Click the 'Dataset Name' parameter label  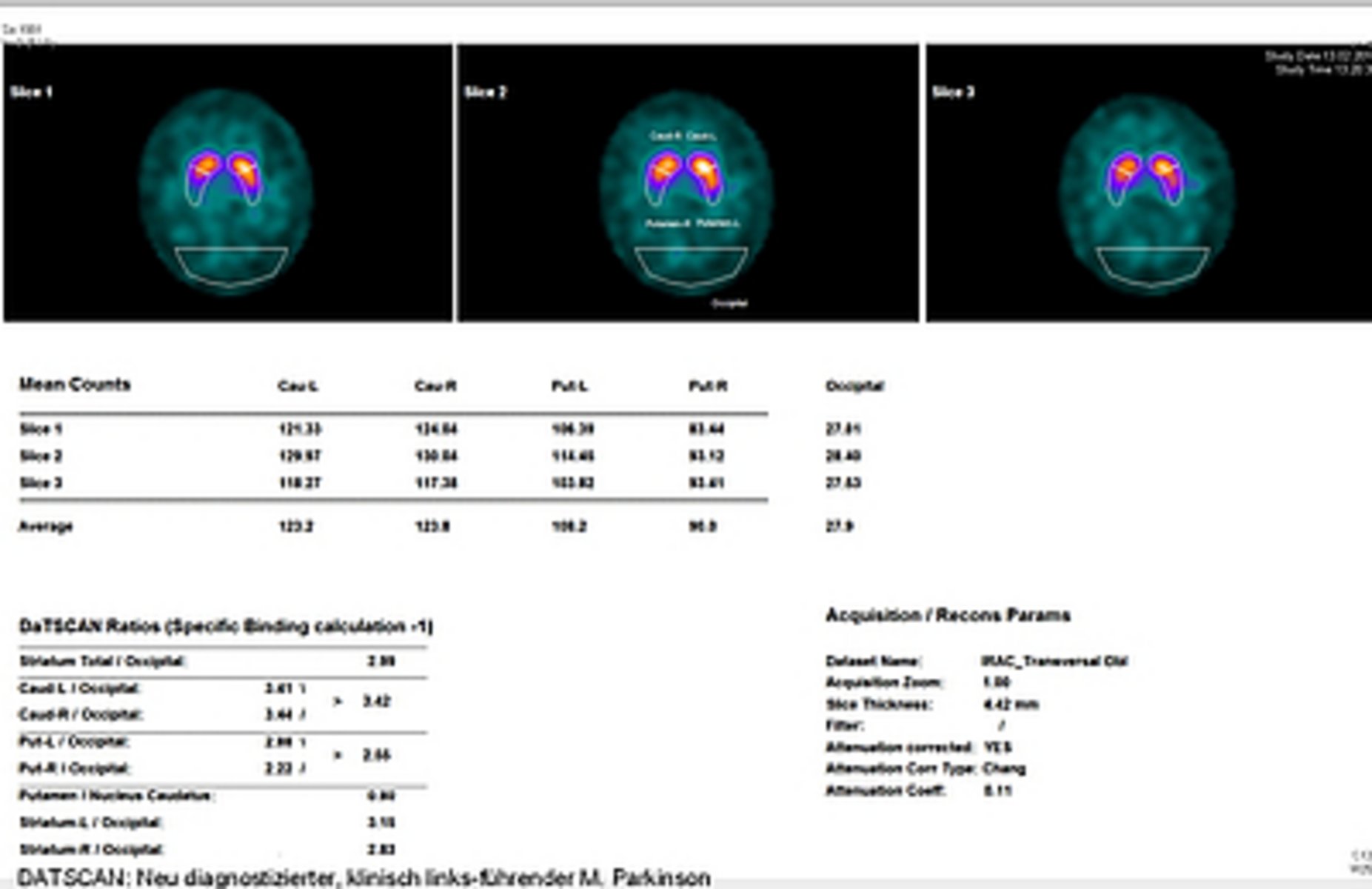click(x=874, y=661)
